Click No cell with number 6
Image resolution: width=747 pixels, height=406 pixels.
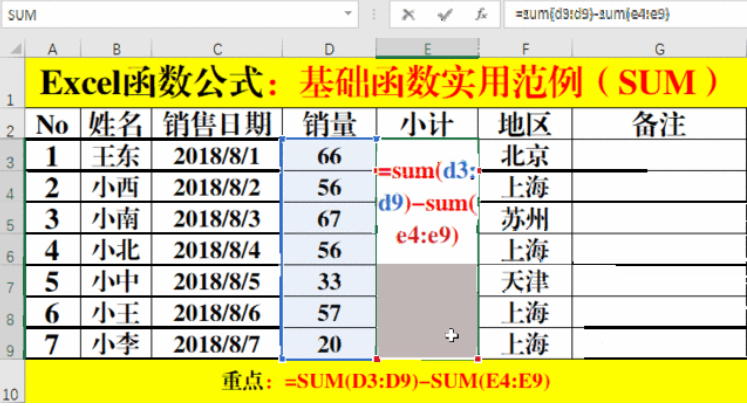click(x=53, y=313)
